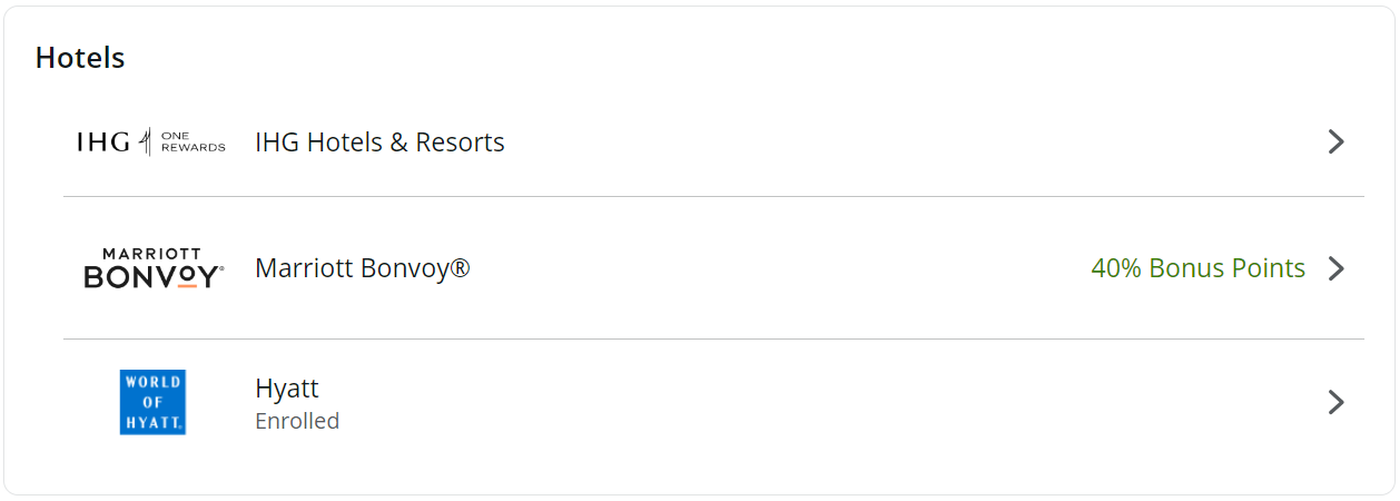This screenshot has height=501, width=1400.
Task: Click the Hotels section heading
Action: click(x=80, y=58)
